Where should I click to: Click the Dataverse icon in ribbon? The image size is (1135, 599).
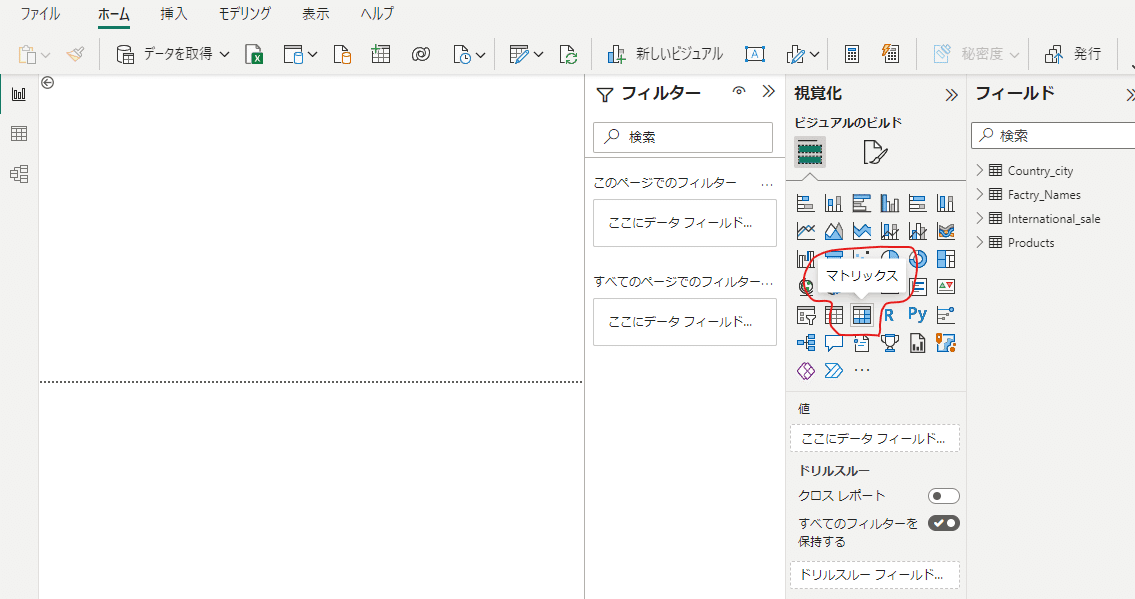pos(421,54)
